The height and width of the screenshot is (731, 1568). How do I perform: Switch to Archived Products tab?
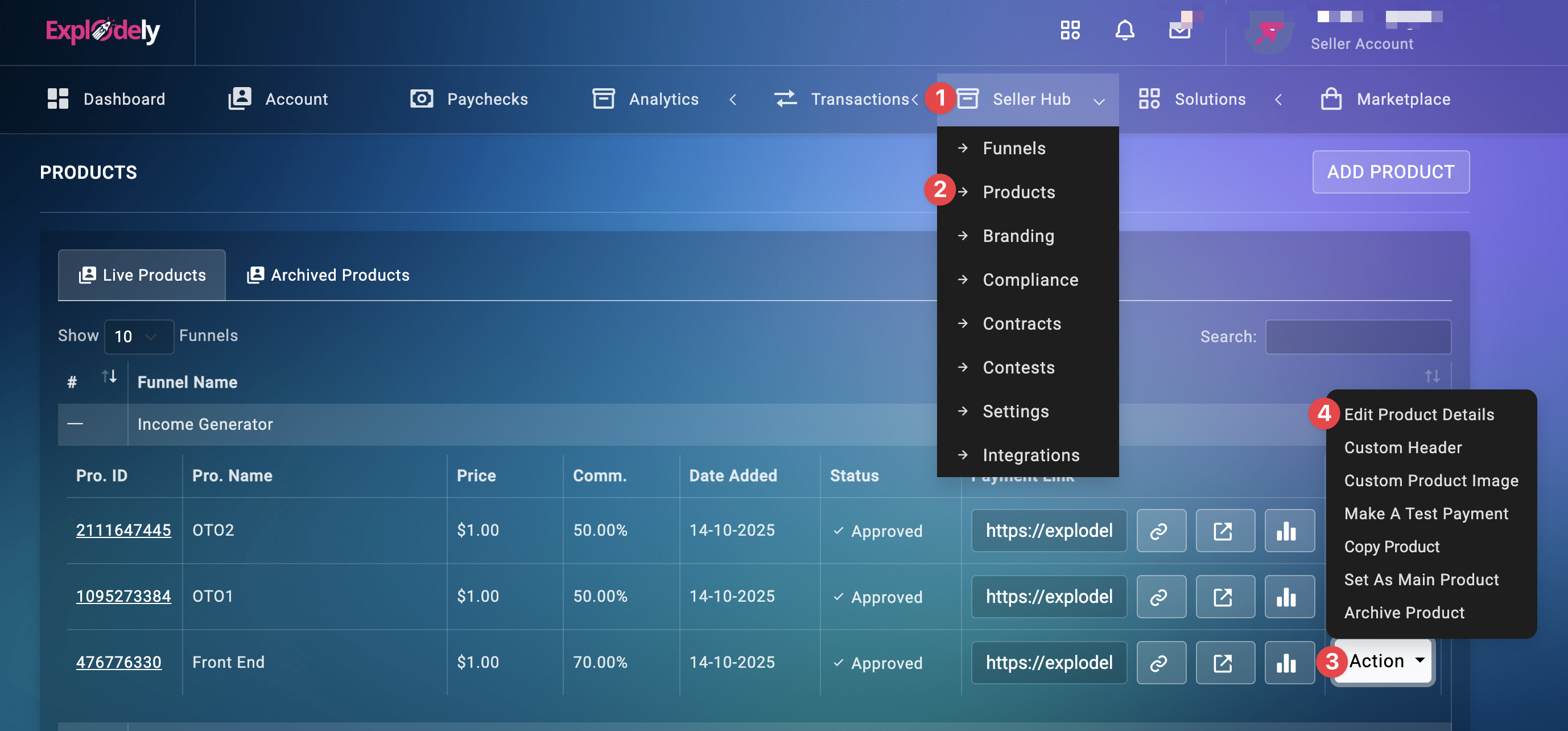click(329, 276)
